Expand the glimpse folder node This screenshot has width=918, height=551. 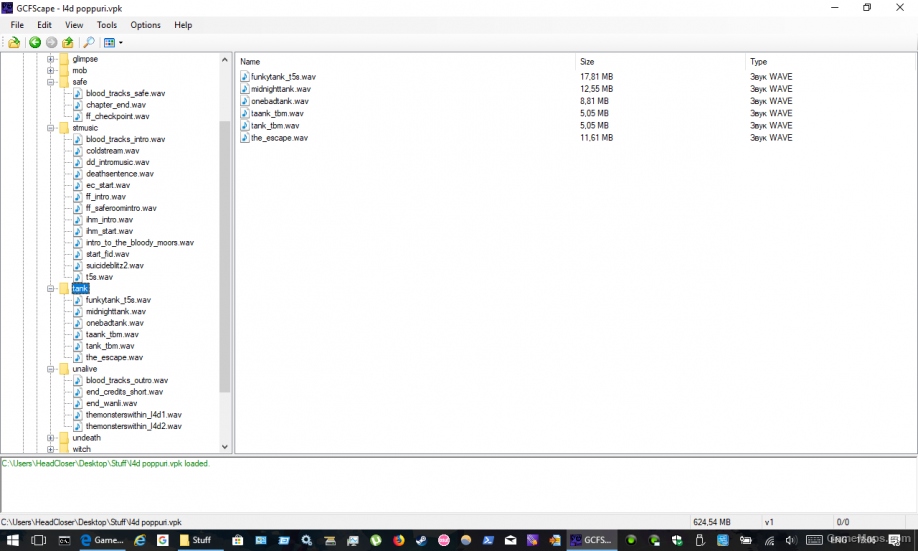pos(50,59)
